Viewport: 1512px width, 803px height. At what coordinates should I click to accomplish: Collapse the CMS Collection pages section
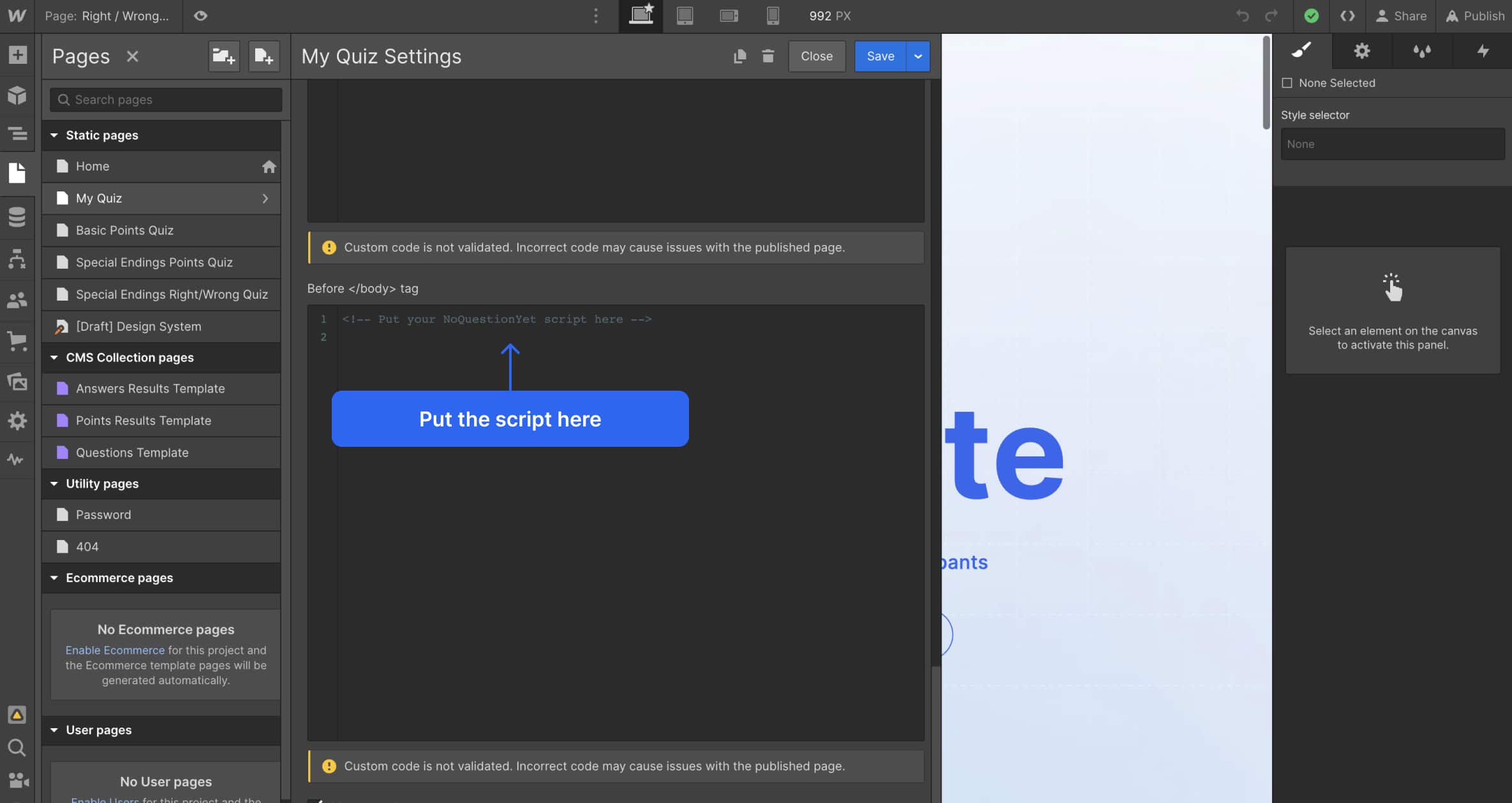(54, 357)
